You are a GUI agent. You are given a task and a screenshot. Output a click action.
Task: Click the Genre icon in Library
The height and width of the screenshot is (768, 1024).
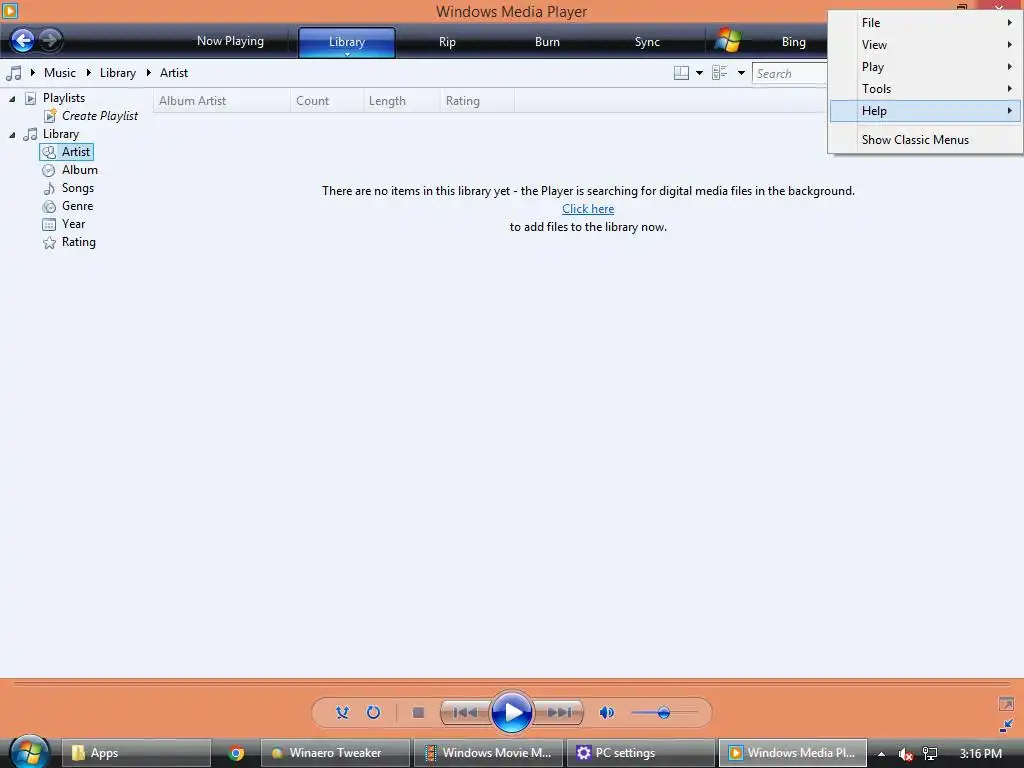pyautogui.click(x=49, y=206)
